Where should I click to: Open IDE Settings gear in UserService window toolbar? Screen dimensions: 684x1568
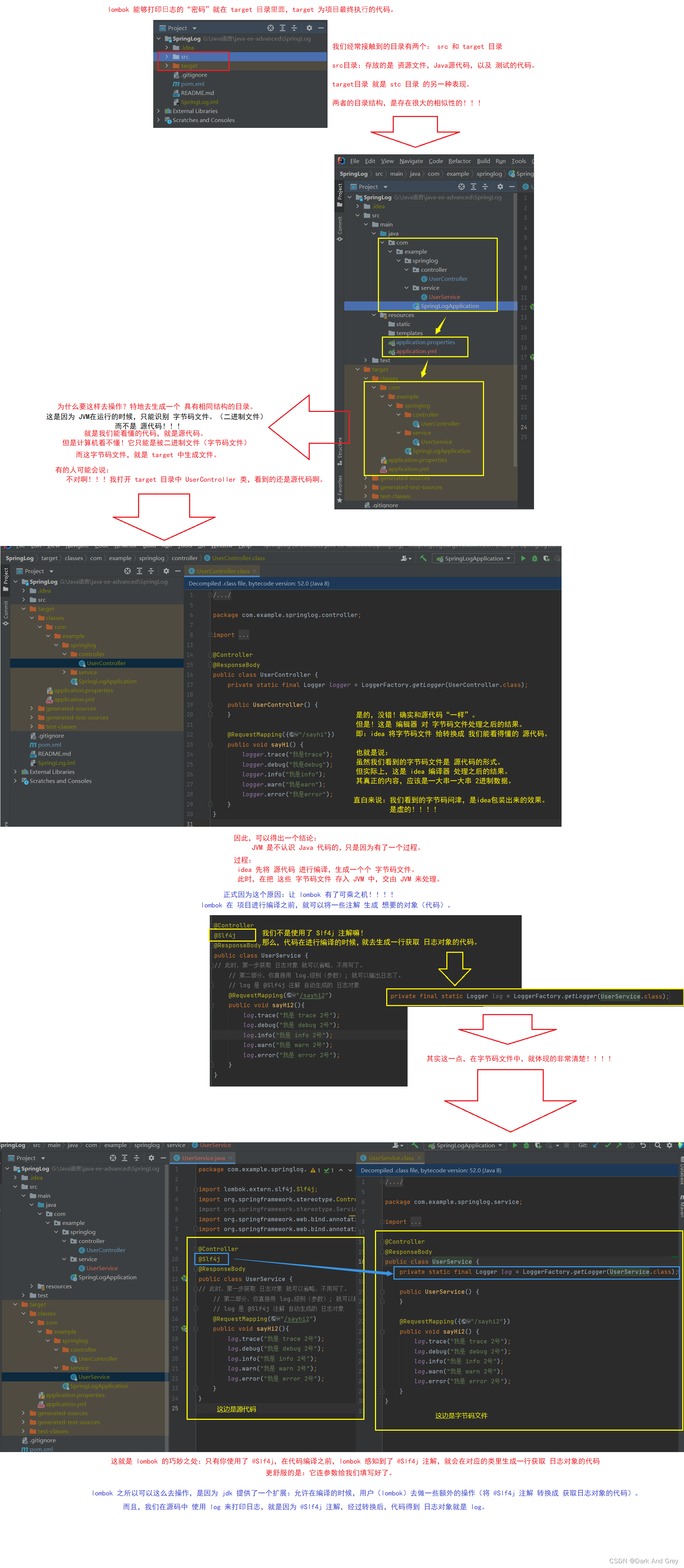(670, 1145)
